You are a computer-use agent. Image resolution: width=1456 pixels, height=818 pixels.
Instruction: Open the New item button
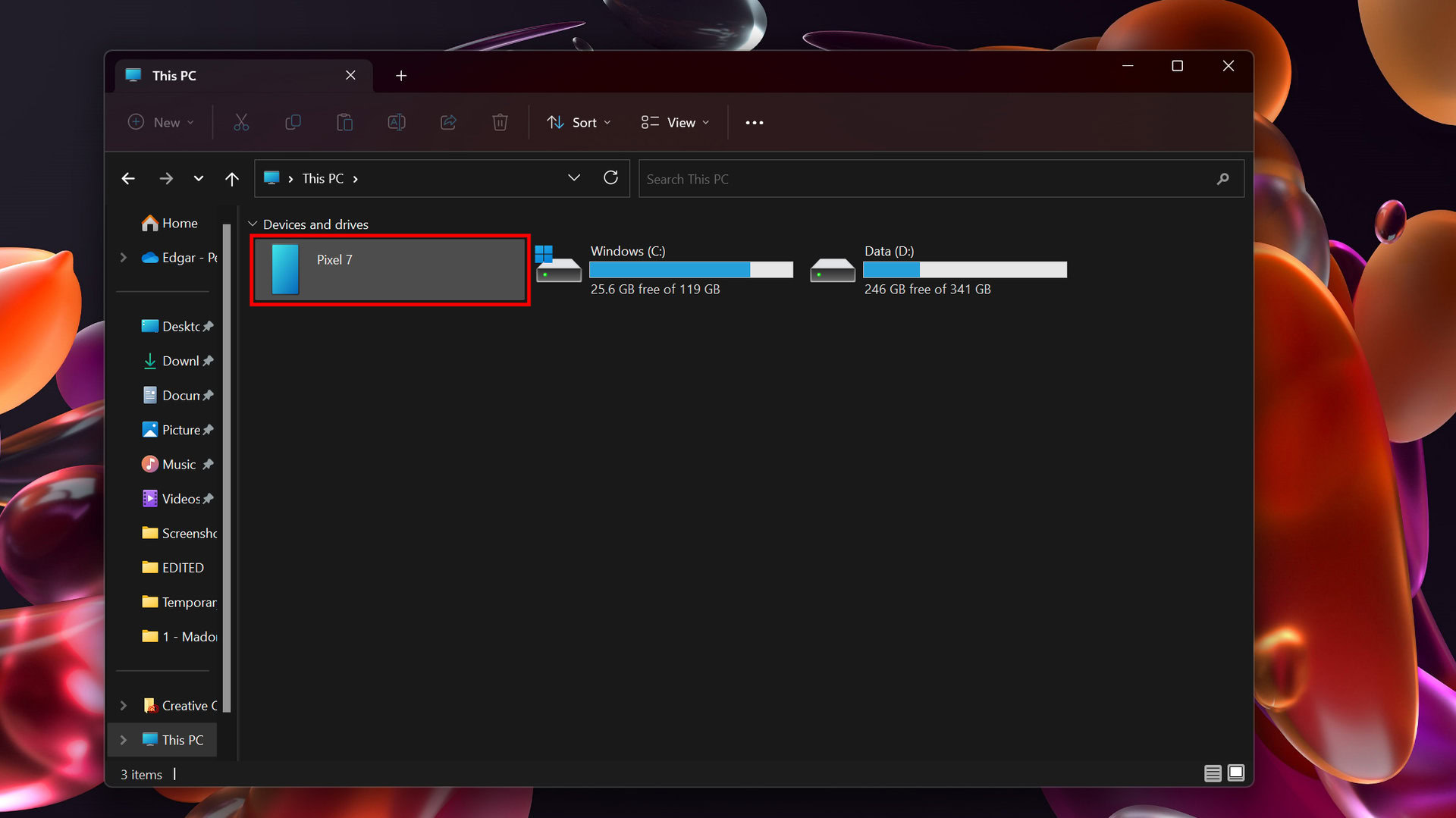click(161, 122)
